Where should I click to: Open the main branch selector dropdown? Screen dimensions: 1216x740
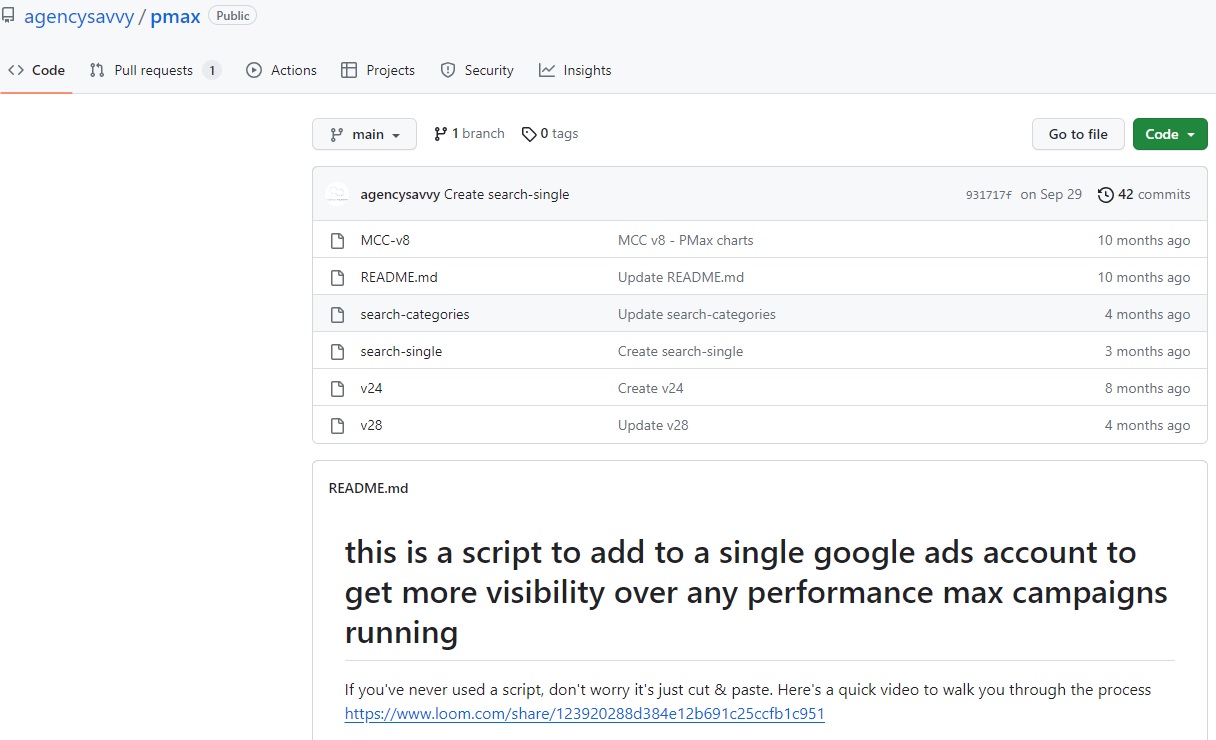[364, 133]
